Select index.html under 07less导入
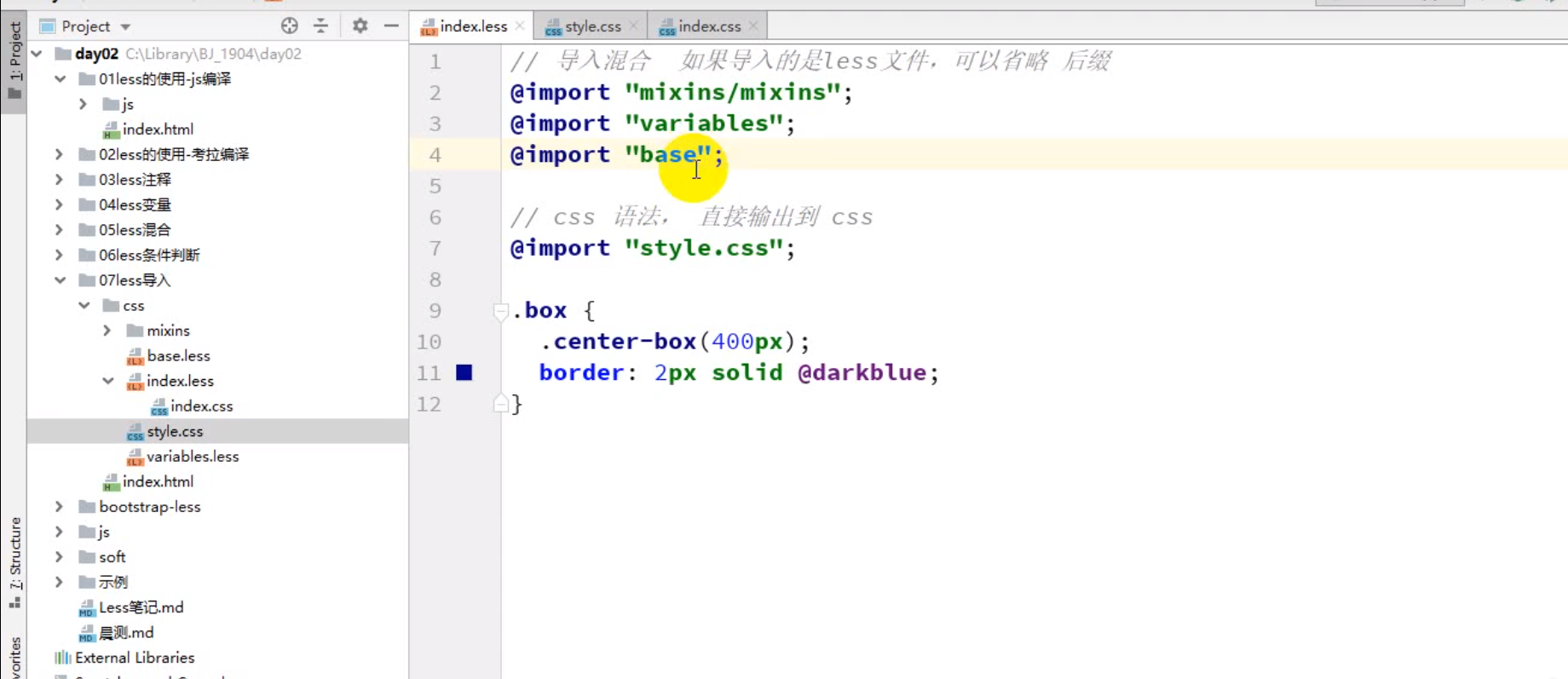The height and width of the screenshot is (679, 1568). 158,482
